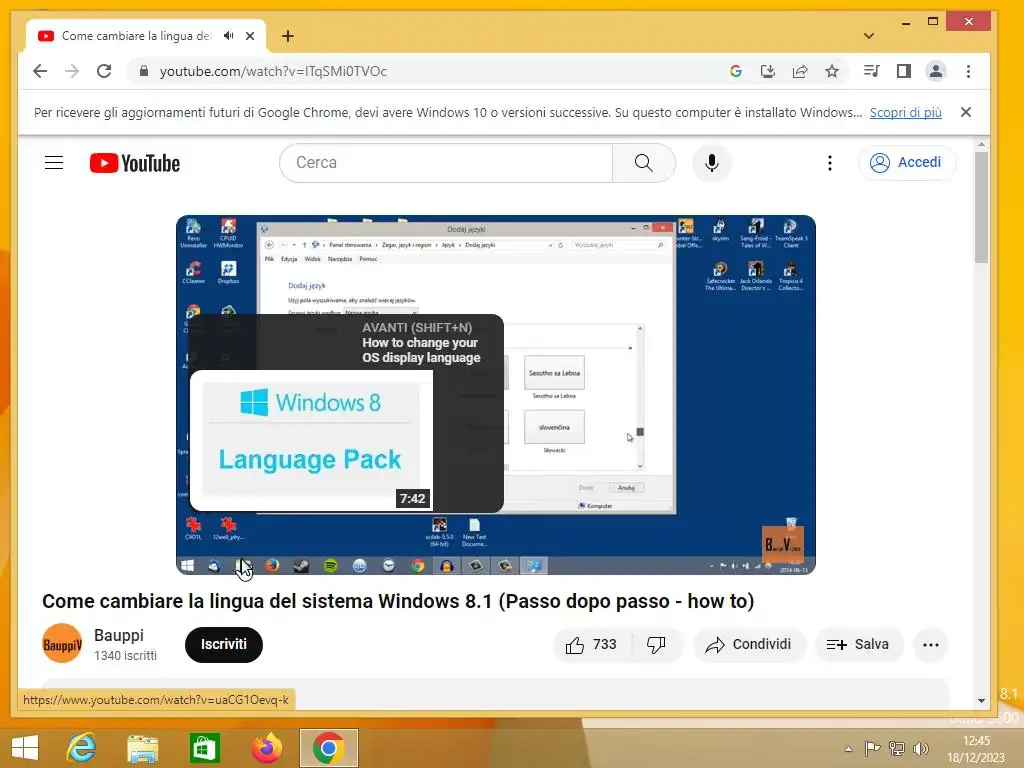Launch Firefox from taskbar

[266, 748]
